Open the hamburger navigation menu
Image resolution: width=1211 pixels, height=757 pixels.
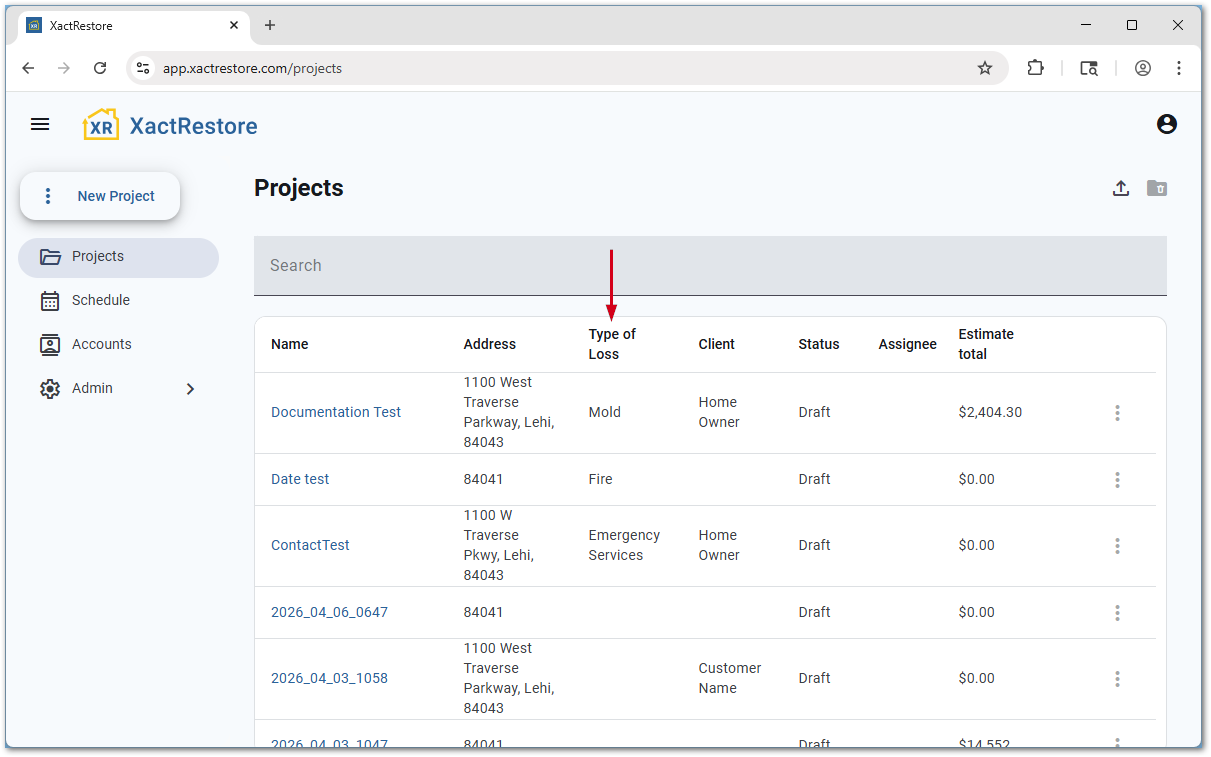point(40,125)
